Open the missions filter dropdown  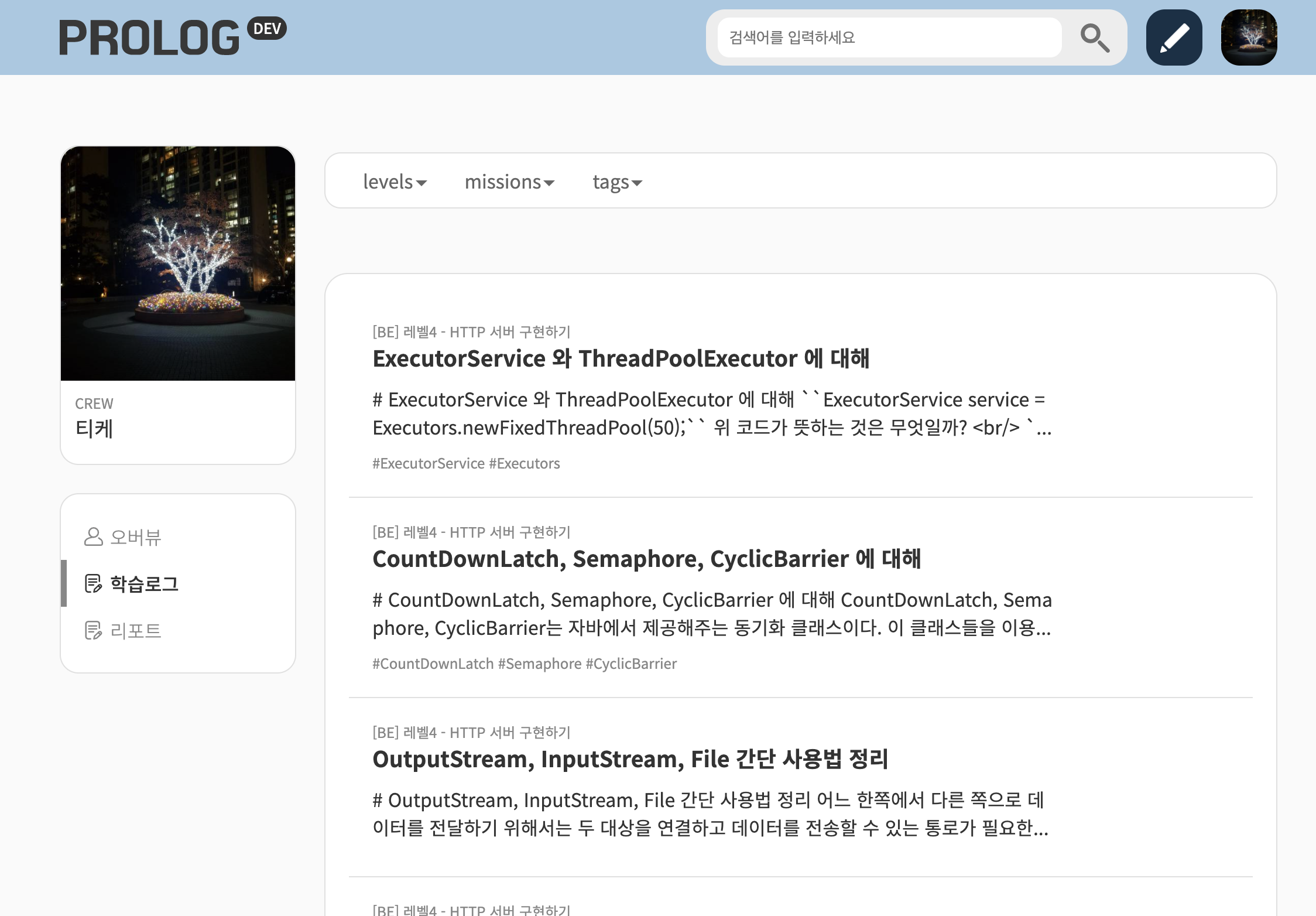pyautogui.click(x=509, y=182)
